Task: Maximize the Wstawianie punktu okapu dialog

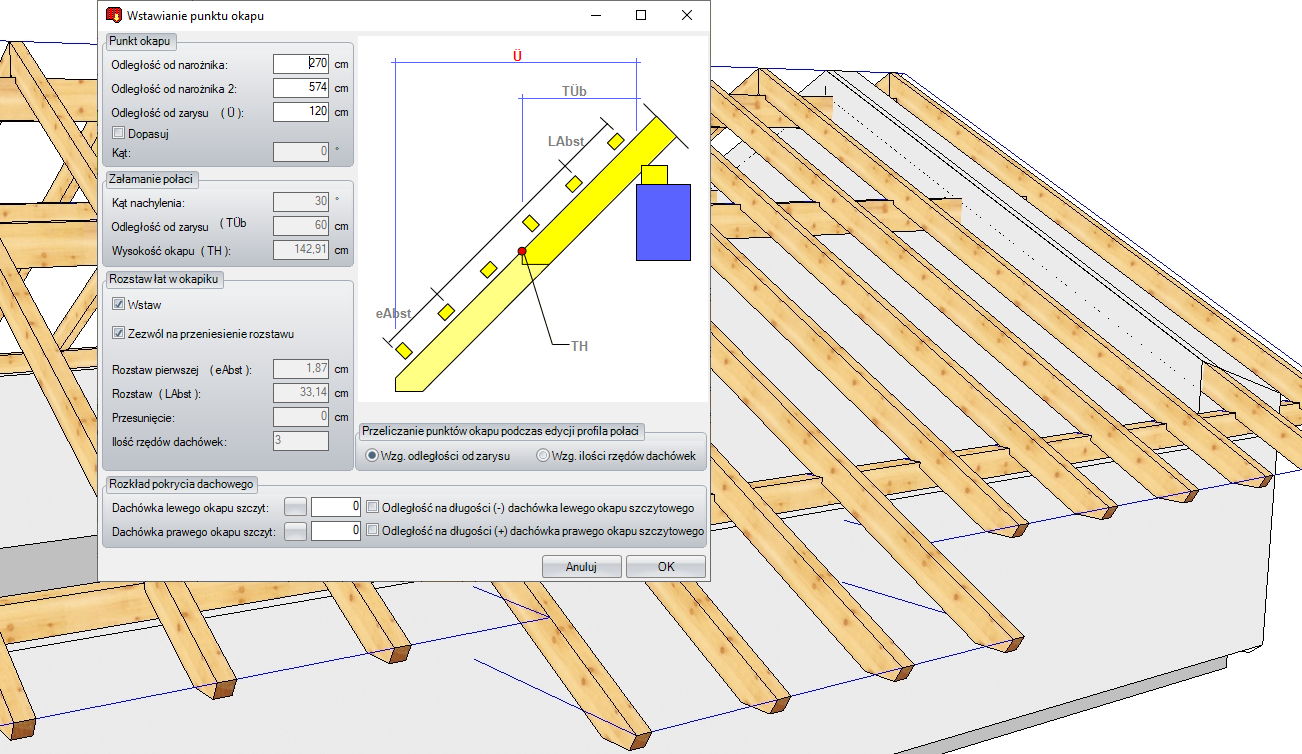Action: click(641, 16)
